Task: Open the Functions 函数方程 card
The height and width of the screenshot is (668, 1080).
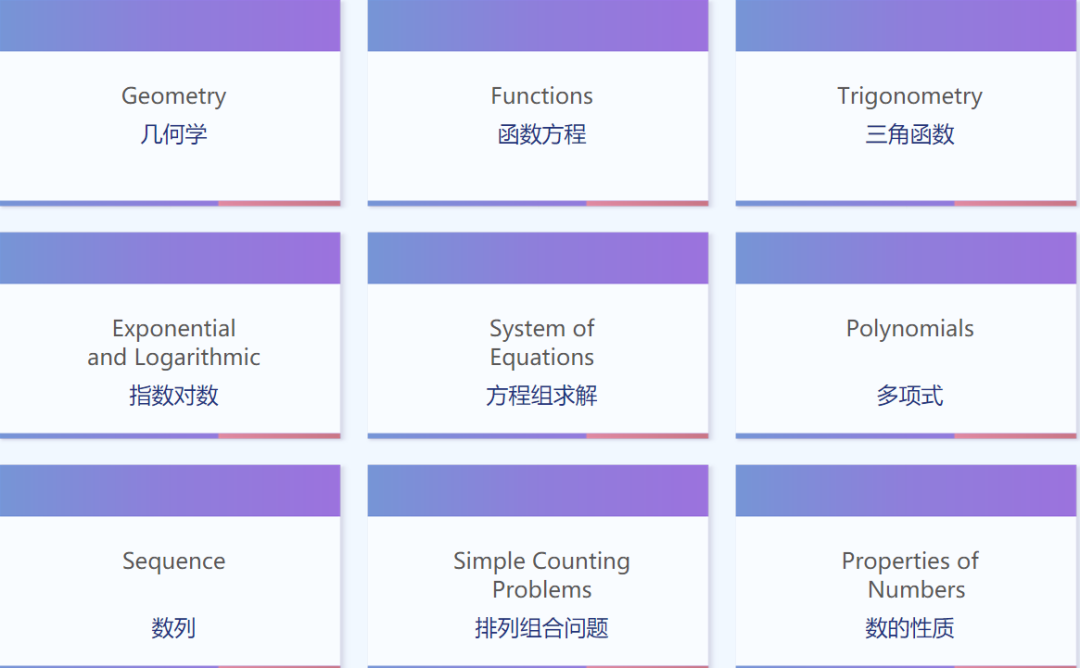Action: point(538,110)
